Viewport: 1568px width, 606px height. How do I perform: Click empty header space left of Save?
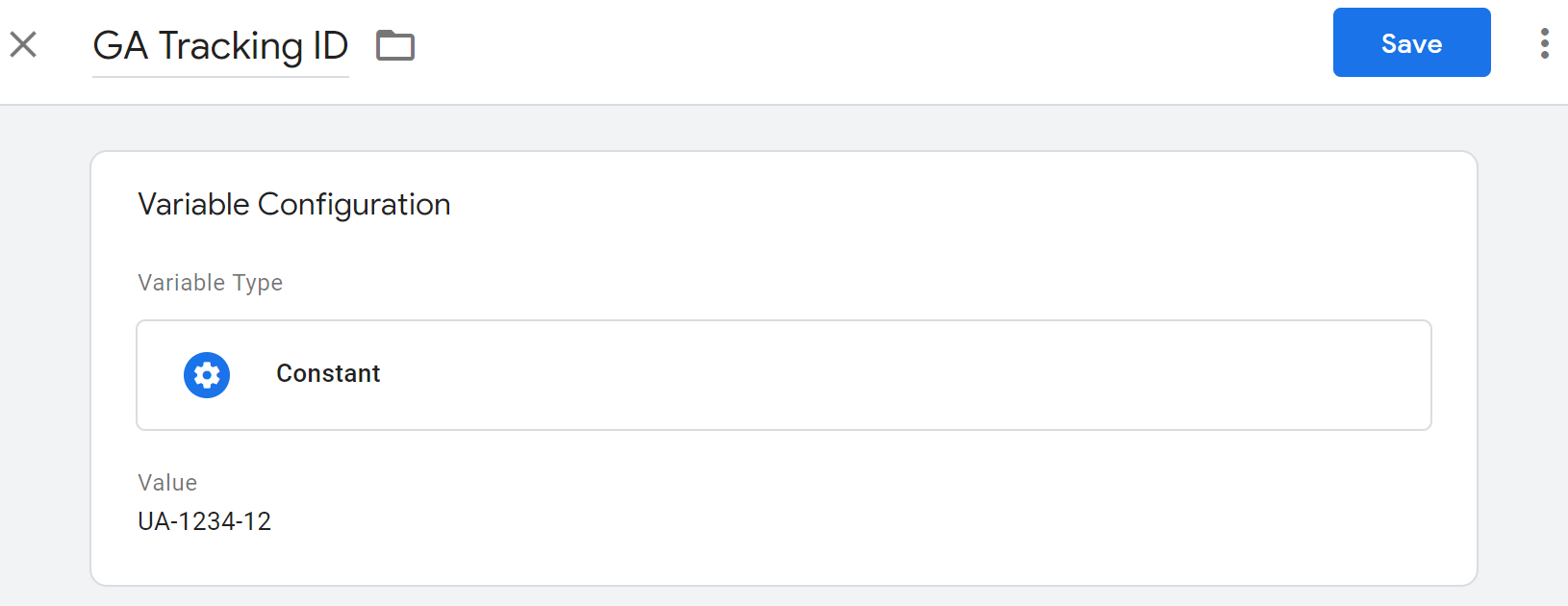866,44
